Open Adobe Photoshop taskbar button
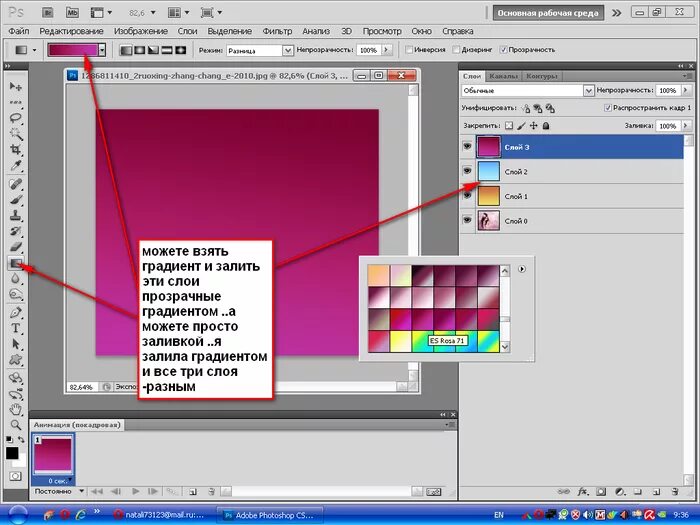The width and height of the screenshot is (700, 525). click(x=270, y=515)
